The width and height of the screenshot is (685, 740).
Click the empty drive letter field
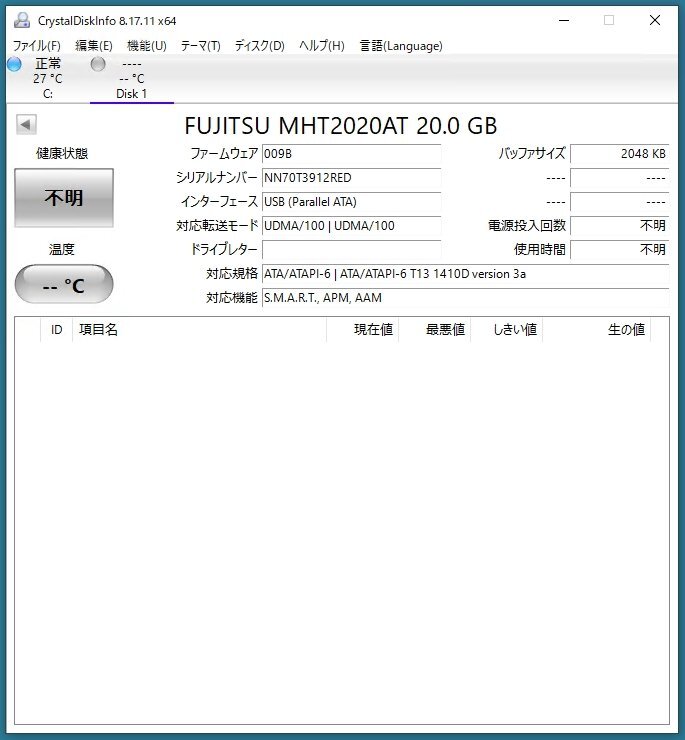pos(351,250)
